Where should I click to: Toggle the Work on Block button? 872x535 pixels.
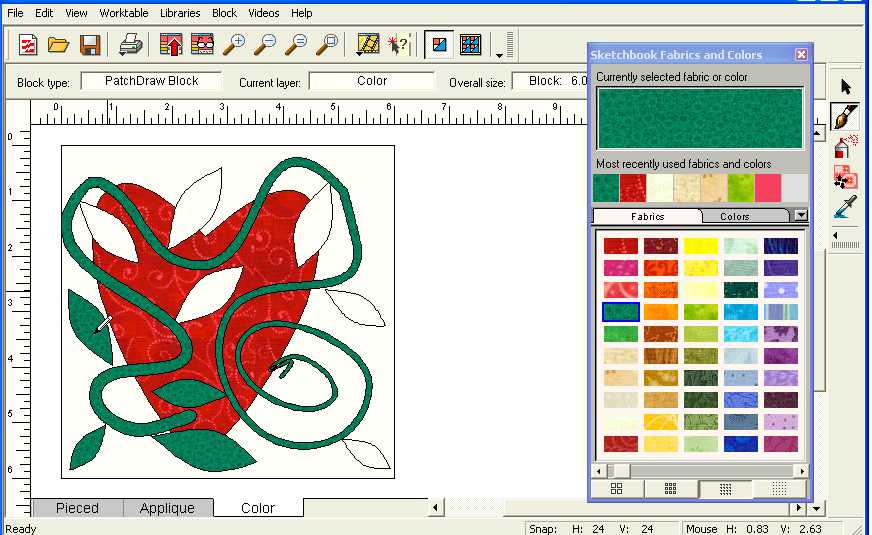click(x=438, y=44)
